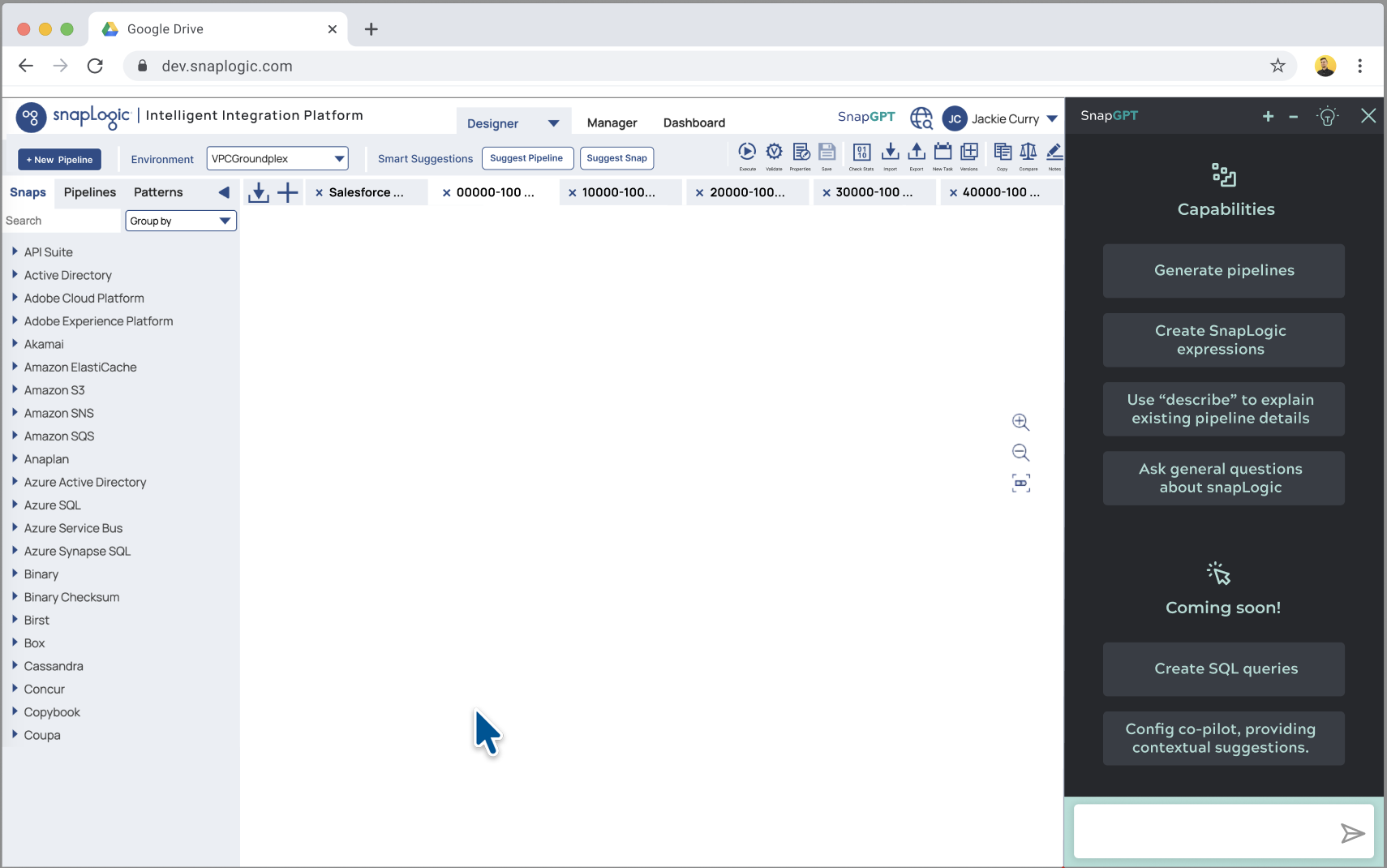Close the 40000-100 pipeline tab
Screen dimensions: 1387x868
(x=953, y=193)
